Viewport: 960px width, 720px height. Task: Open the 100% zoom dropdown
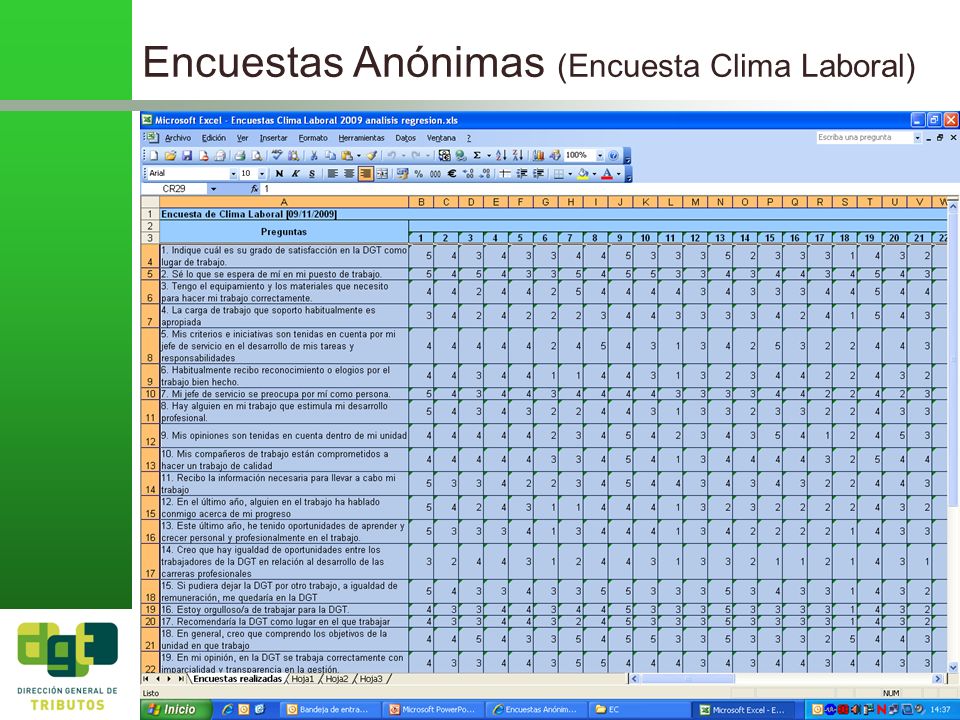(x=599, y=156)
